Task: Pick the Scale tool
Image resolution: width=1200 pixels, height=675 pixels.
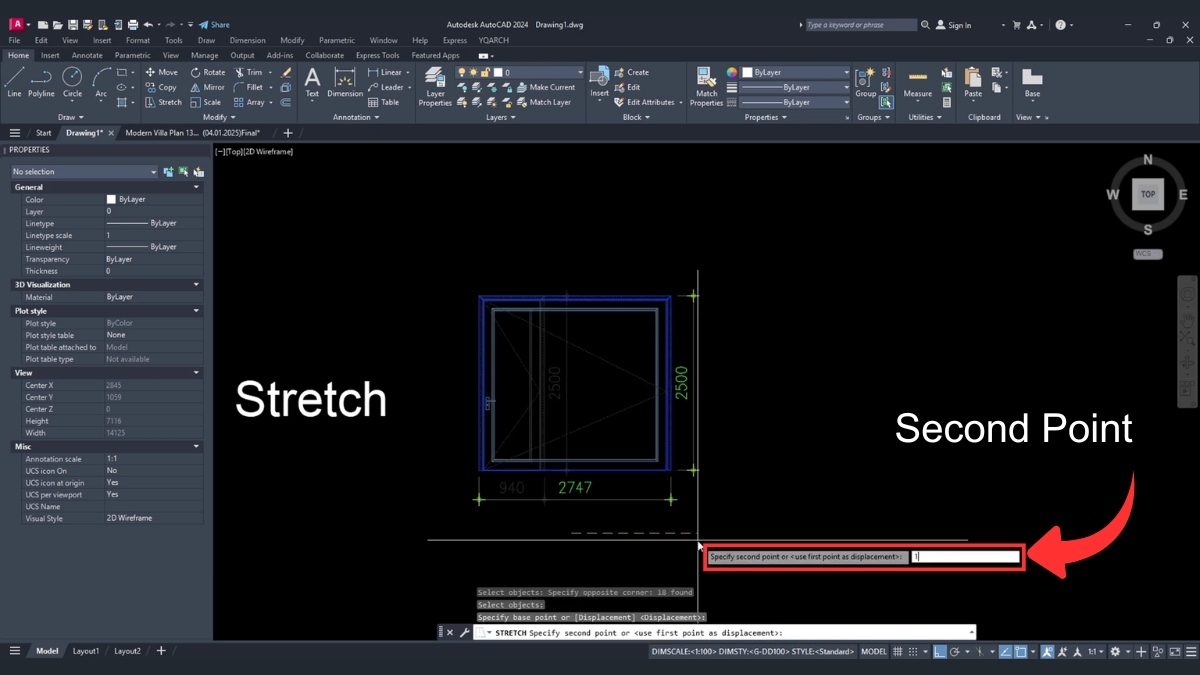Action: (x=205, y=102)
